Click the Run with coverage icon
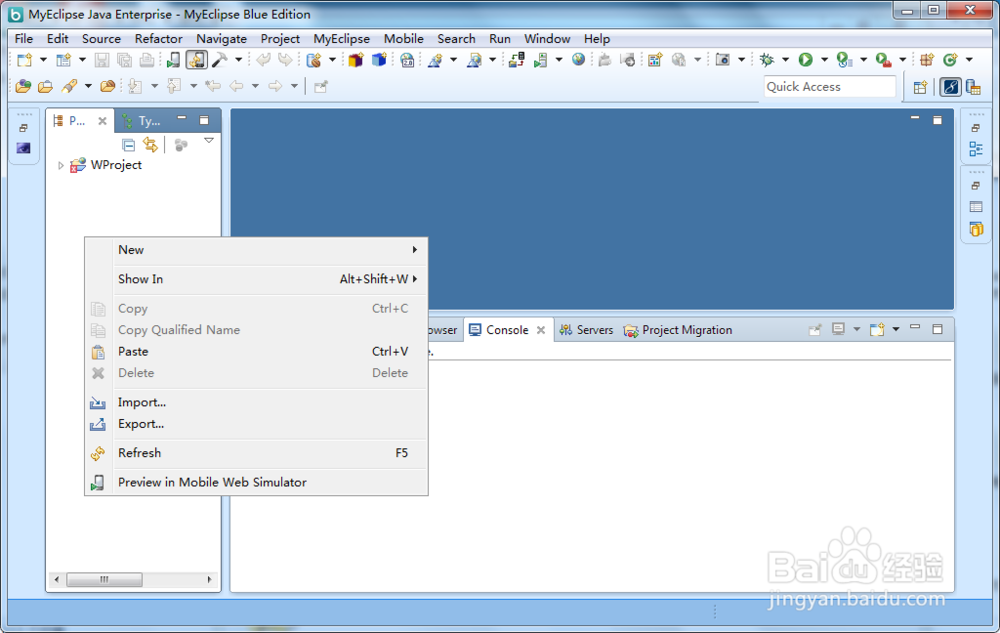1000x633 pixels. click(x=844, y=60)
